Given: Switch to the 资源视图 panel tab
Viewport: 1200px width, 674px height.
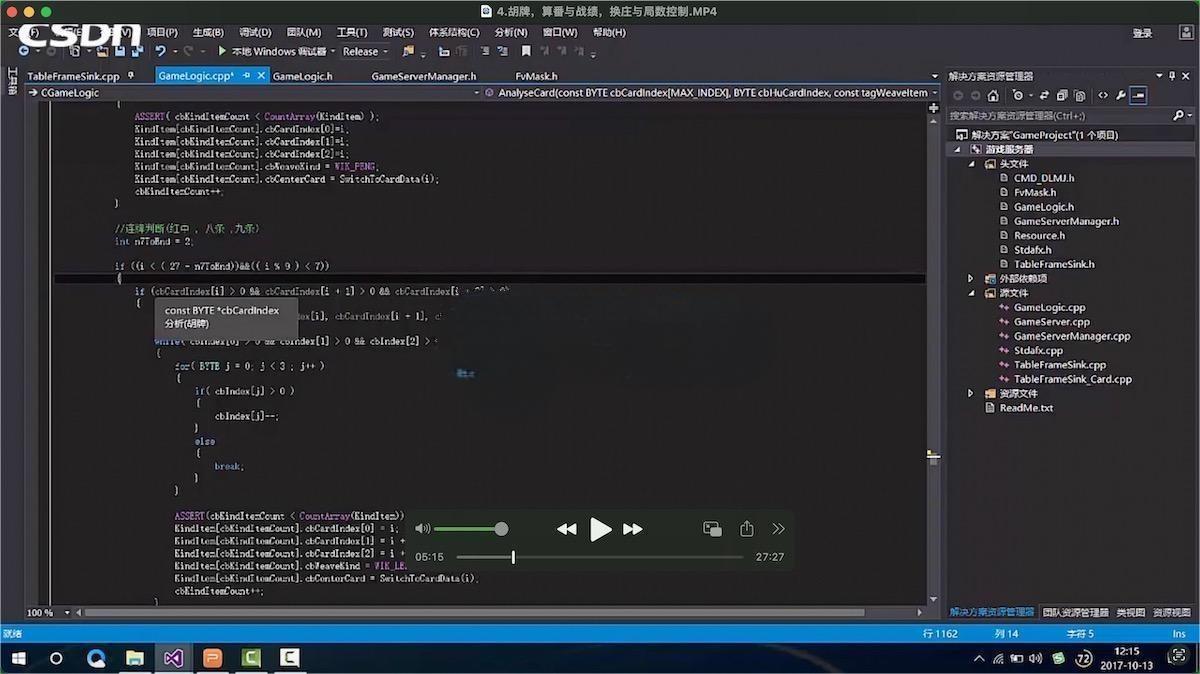Looking at the screenshot, I should point(1171,612).
